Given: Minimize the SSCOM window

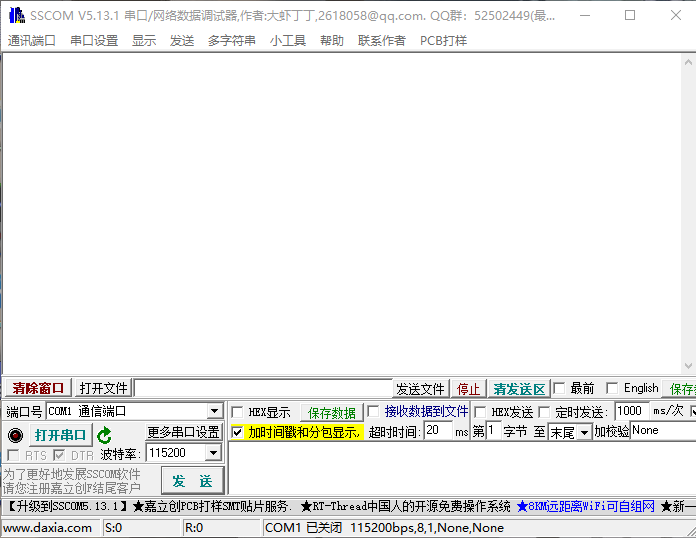Looking at the screenshot, I should pyautogui.click(x=585, y=16).
